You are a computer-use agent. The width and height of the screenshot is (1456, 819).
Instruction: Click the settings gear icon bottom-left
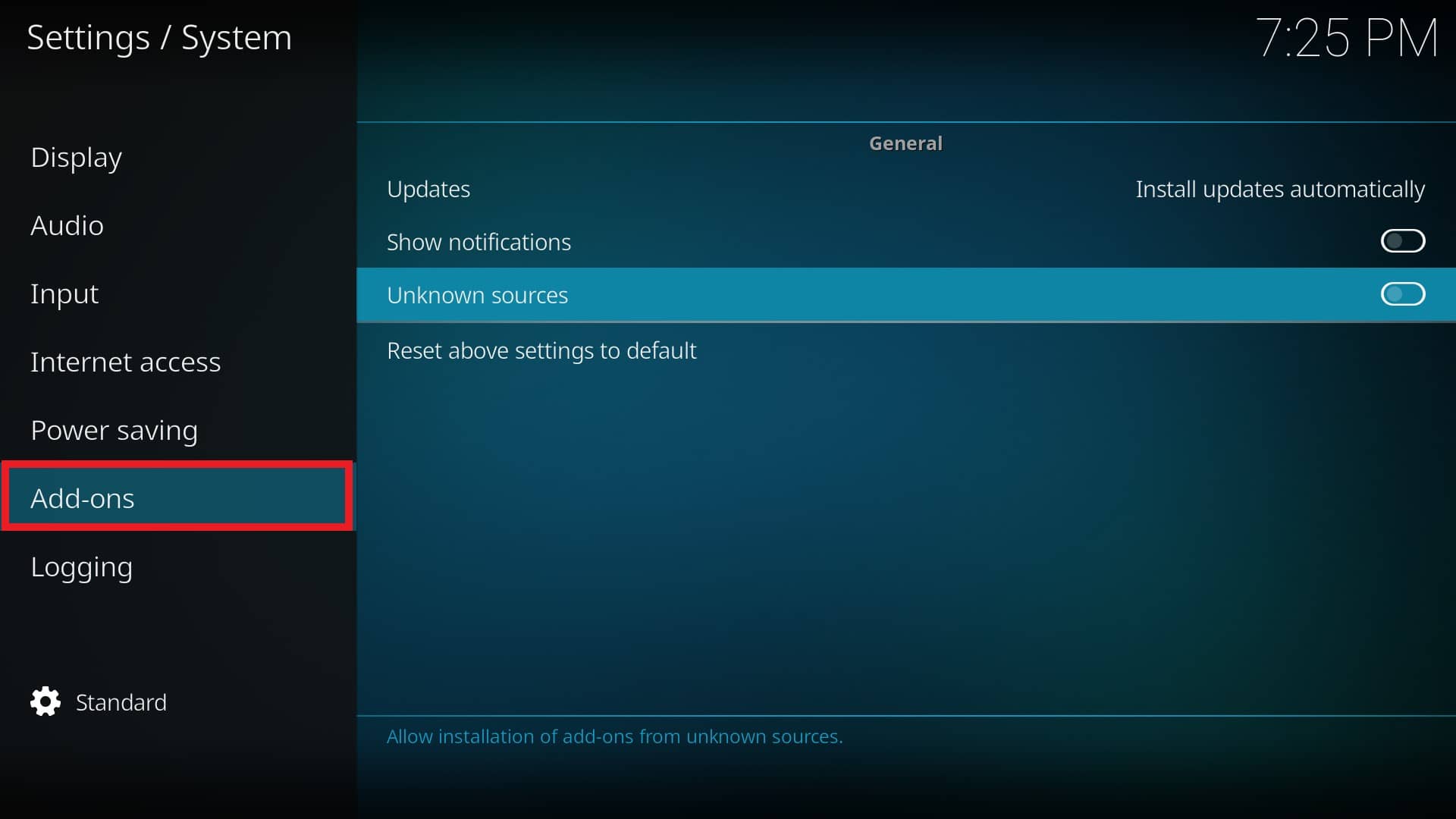point(46,701)
